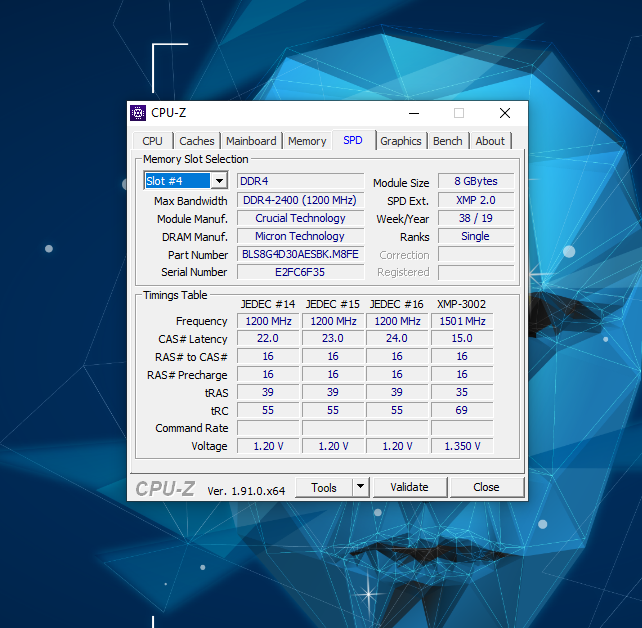View the Graphics tab
Viewport: 642px width, 628px height.
(401, 141)
